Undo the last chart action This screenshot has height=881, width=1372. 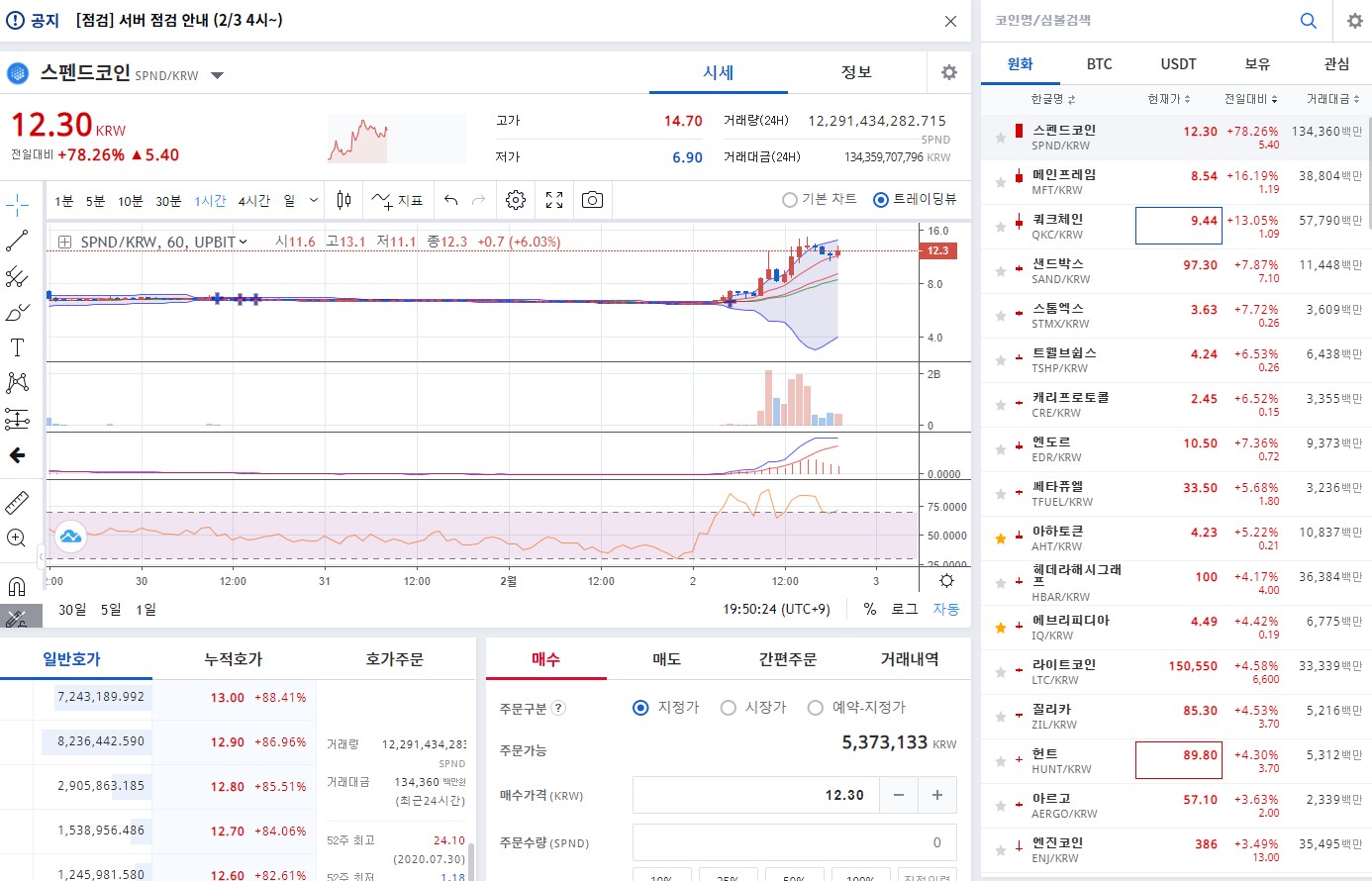pyautogui.click(x=451, y=200)
